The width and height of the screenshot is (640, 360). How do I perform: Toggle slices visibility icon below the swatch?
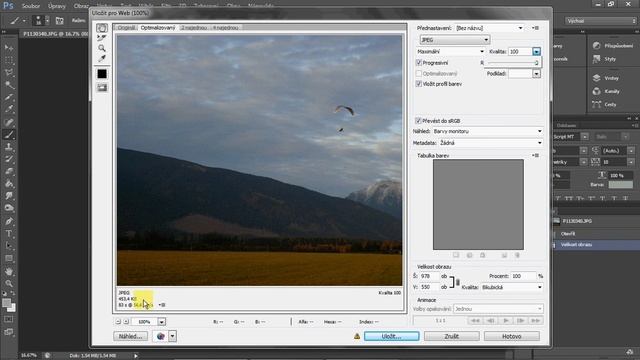[x=102, y=87]
